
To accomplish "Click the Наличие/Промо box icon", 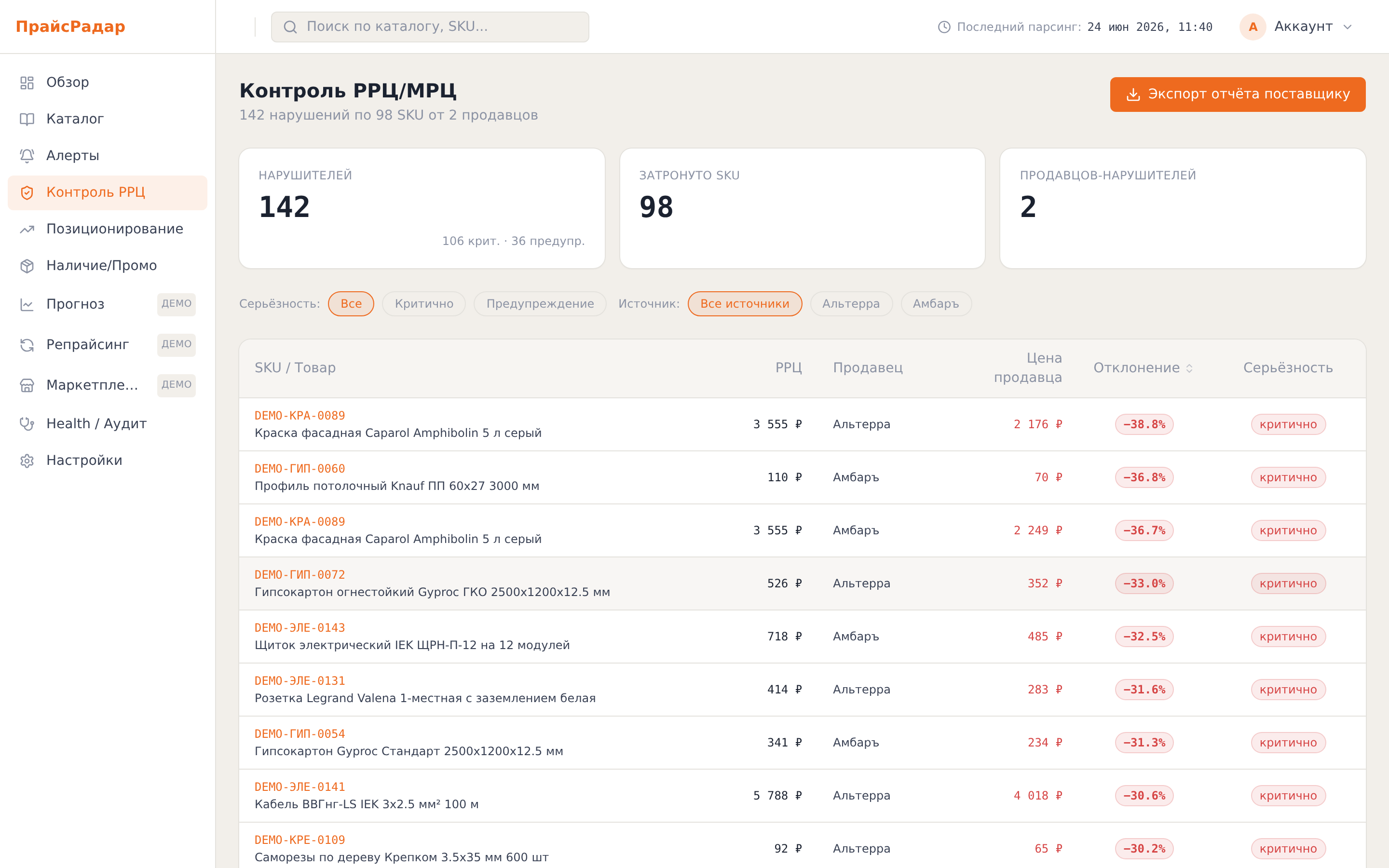I will pyautogui.click(x=27, y=266).
